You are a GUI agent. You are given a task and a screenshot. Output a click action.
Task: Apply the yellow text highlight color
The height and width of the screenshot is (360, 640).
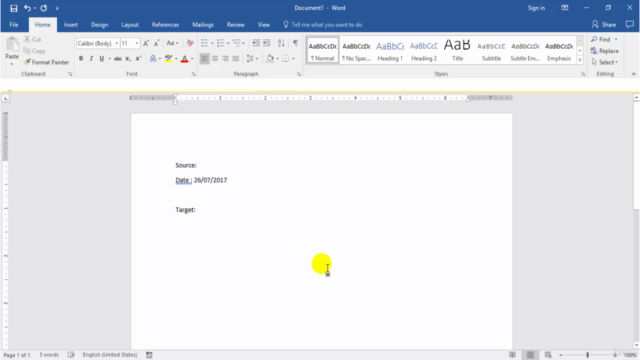[168, 58]
